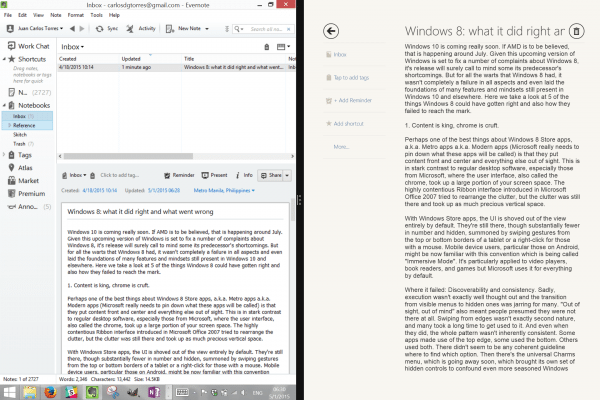600x400 pixels.
Task: Open Market in the sidebar
Action: [x=24, y=181]
